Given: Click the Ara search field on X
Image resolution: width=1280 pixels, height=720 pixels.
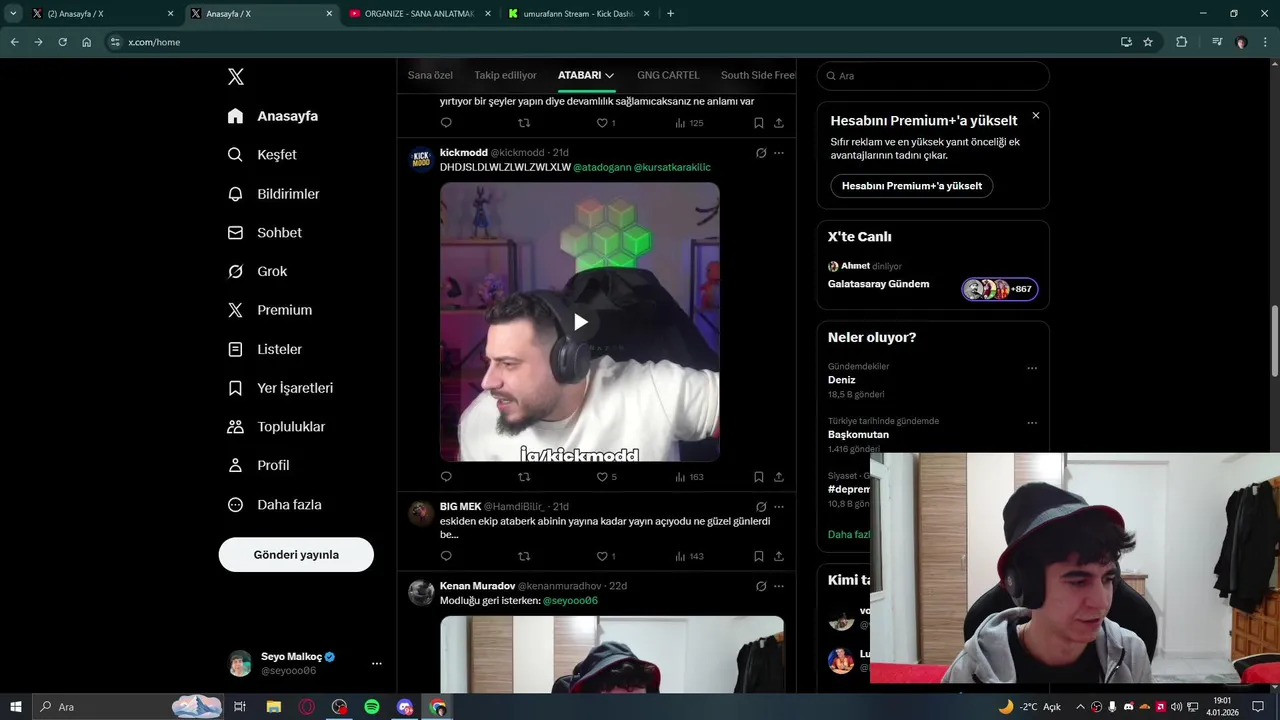Looking at the screenshot, I should click(933, 76).
